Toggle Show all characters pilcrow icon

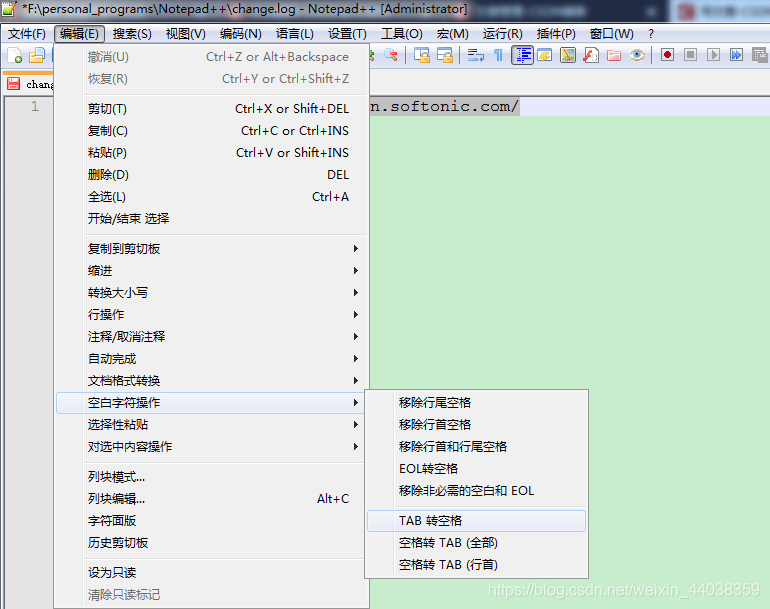498,55
